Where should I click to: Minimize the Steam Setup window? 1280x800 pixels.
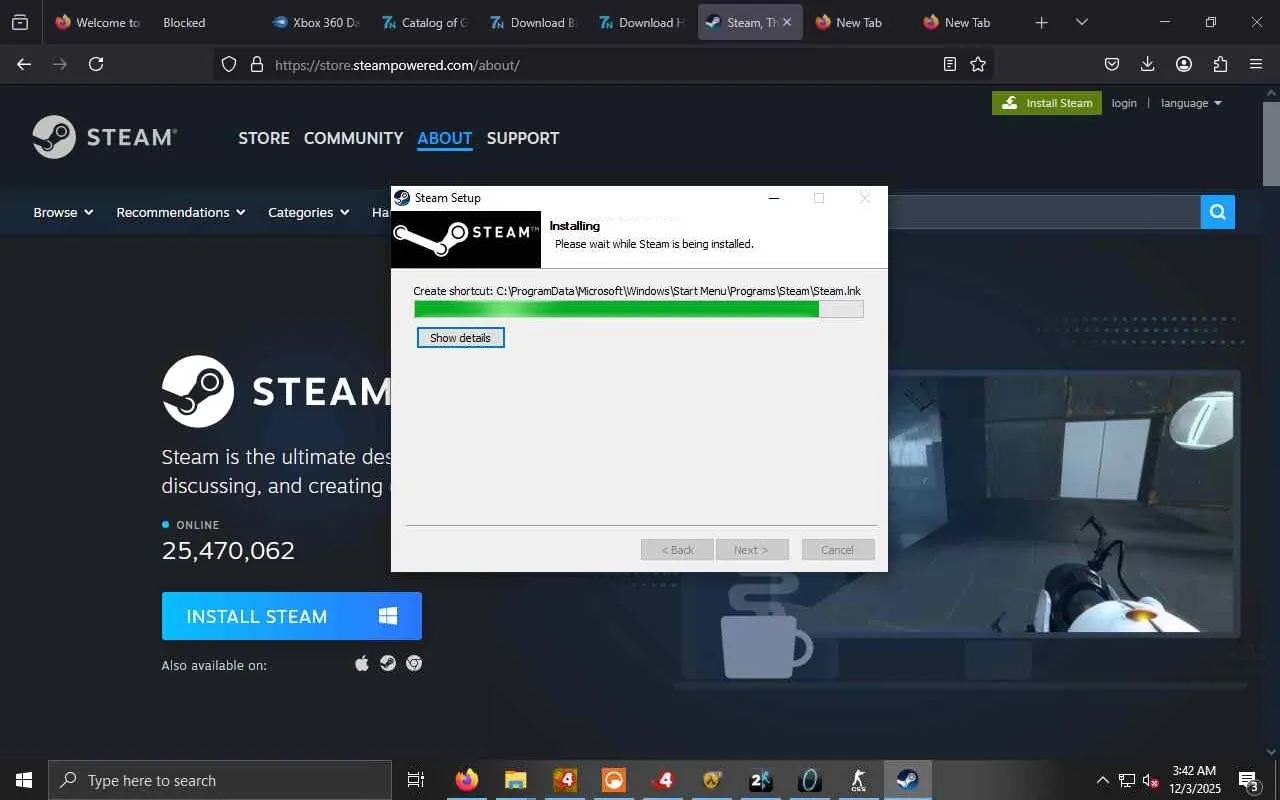click(773, 198)
